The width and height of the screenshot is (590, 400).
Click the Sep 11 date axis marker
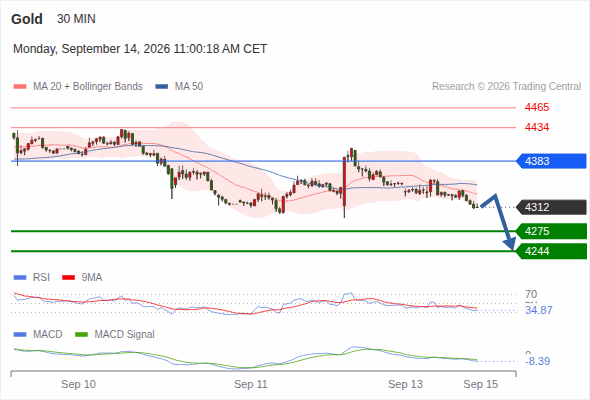(x=251, y=384)
